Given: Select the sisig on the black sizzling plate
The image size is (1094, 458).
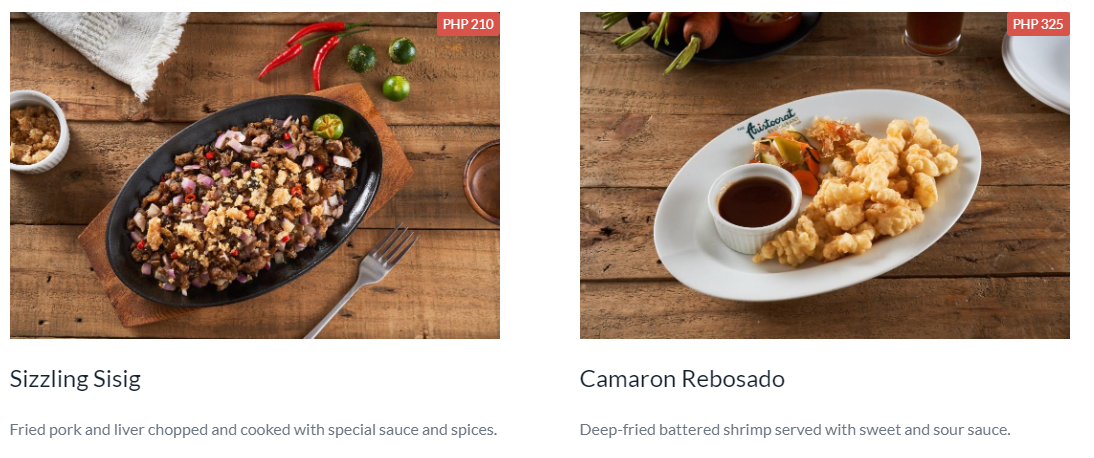Looking at the screenshot, I should [243, 201].
